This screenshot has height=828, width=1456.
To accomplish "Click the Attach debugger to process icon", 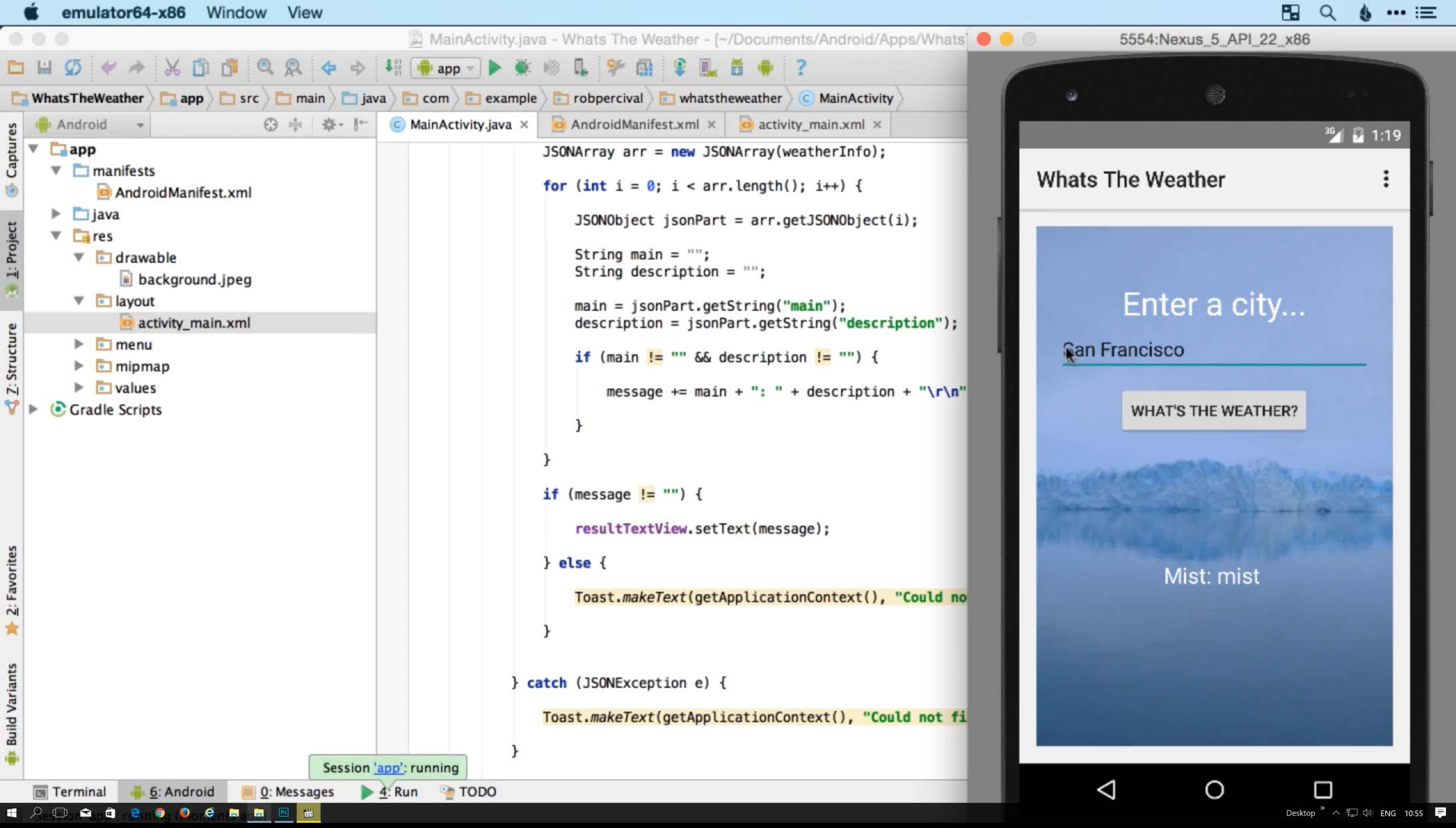I will tap(581, 68).
